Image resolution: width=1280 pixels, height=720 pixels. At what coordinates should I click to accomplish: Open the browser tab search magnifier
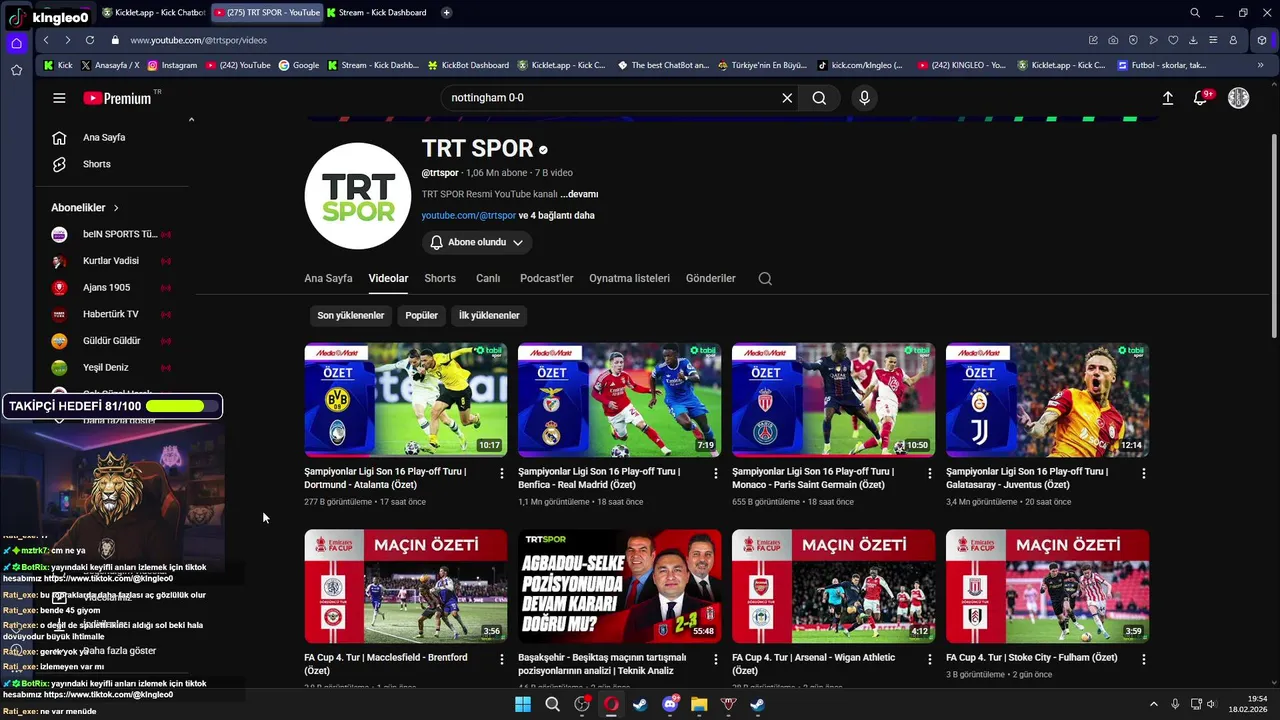pos(1195,13)
